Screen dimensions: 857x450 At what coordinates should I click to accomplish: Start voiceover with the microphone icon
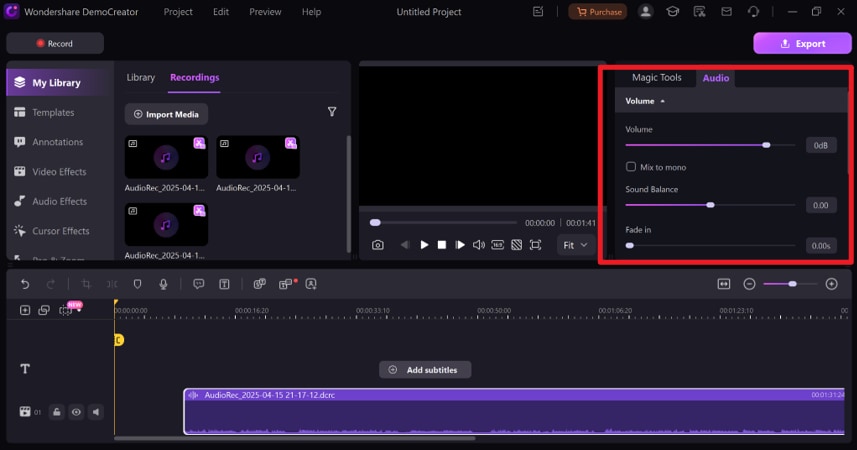click(x=163, y=284)
